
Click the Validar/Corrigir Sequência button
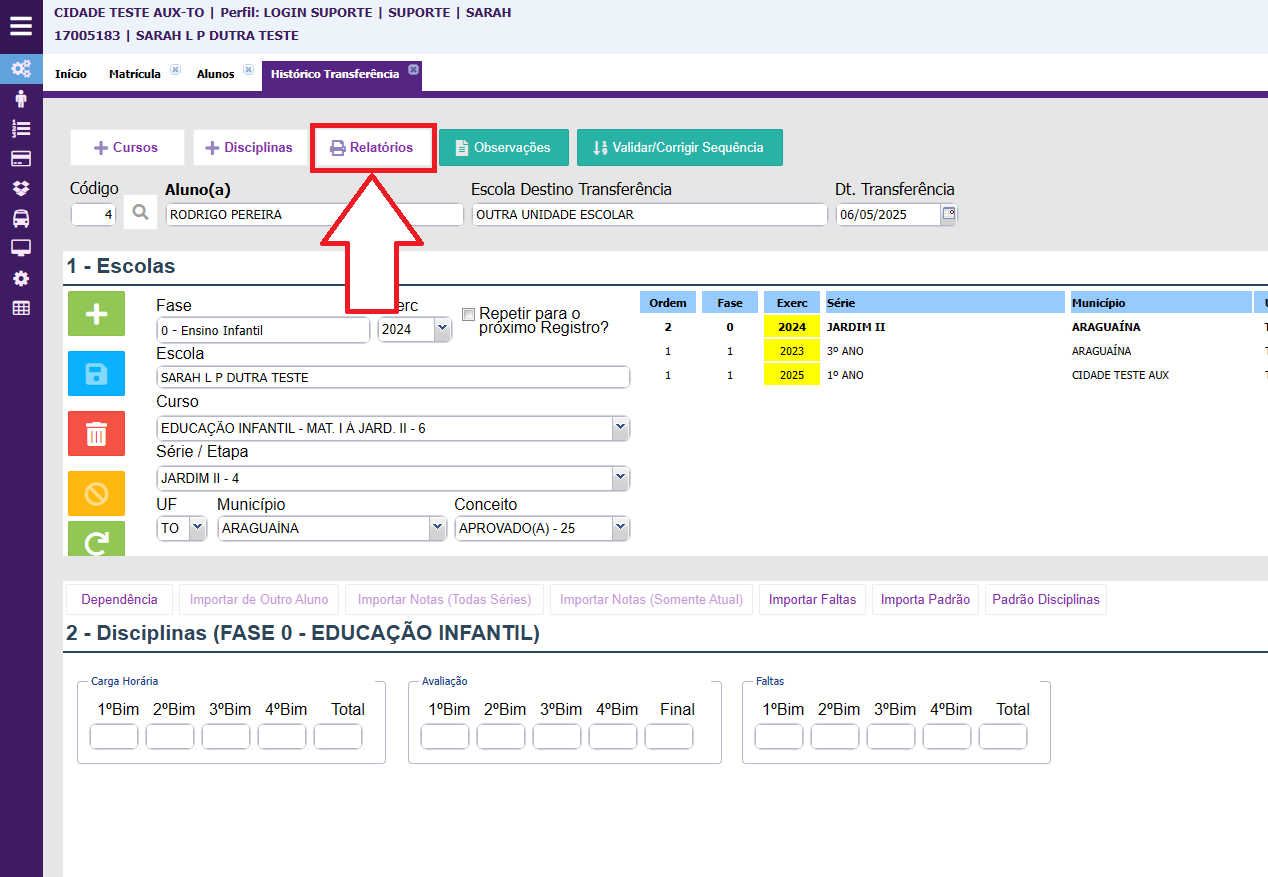pyautogui.click(x=679, y=147)
